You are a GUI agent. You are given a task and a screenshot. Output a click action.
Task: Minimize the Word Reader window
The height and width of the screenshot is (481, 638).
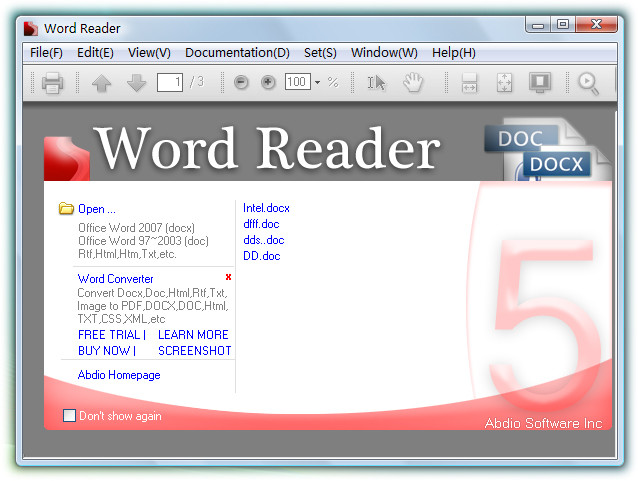[x=538, y=25]
